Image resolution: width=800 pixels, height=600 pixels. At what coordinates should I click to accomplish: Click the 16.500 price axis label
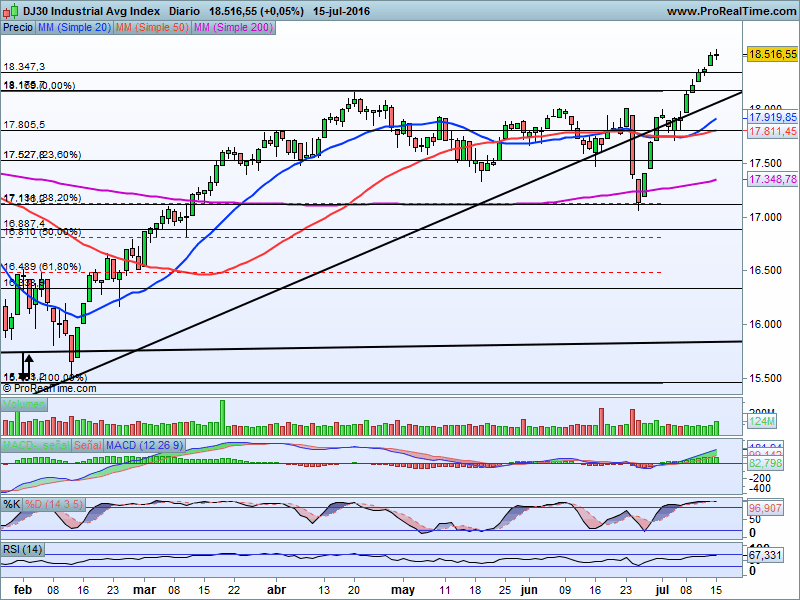pyautogui.click(x=765, y=270)
